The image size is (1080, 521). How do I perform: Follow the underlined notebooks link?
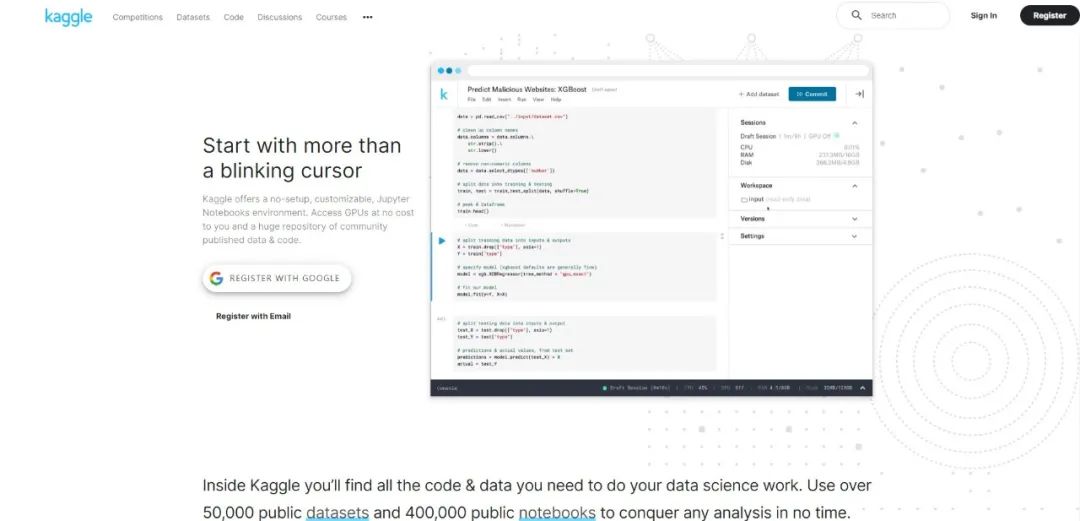557,513
